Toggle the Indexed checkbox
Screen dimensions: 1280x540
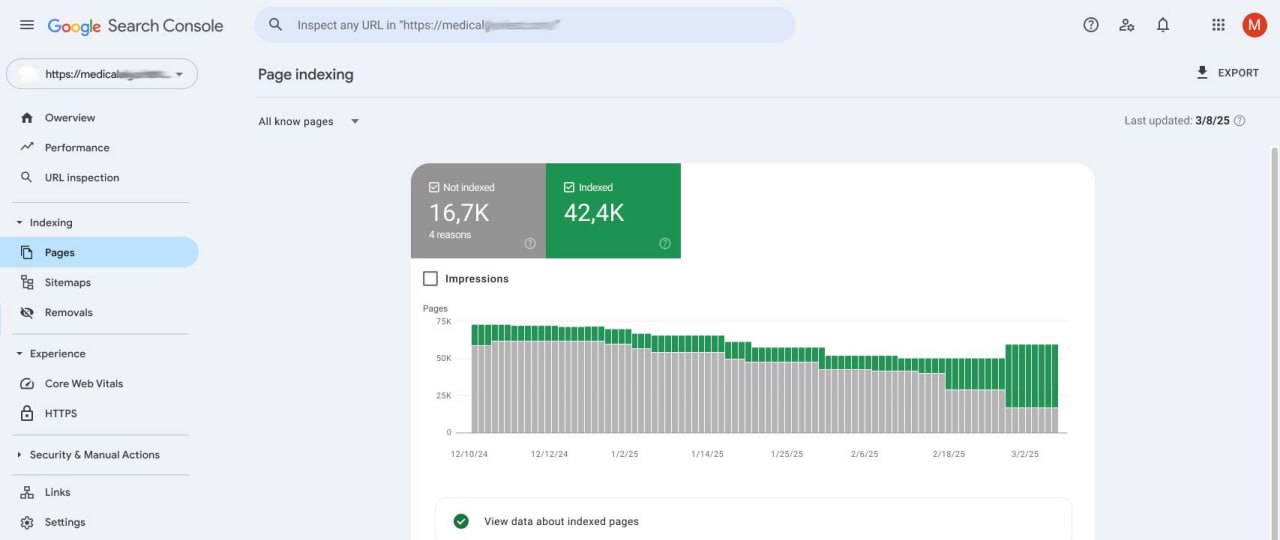(569, 187)
